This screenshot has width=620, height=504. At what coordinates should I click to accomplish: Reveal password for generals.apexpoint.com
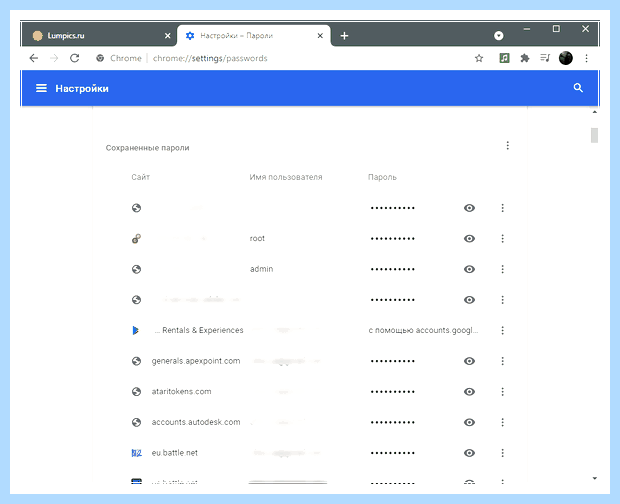[469, 361]
